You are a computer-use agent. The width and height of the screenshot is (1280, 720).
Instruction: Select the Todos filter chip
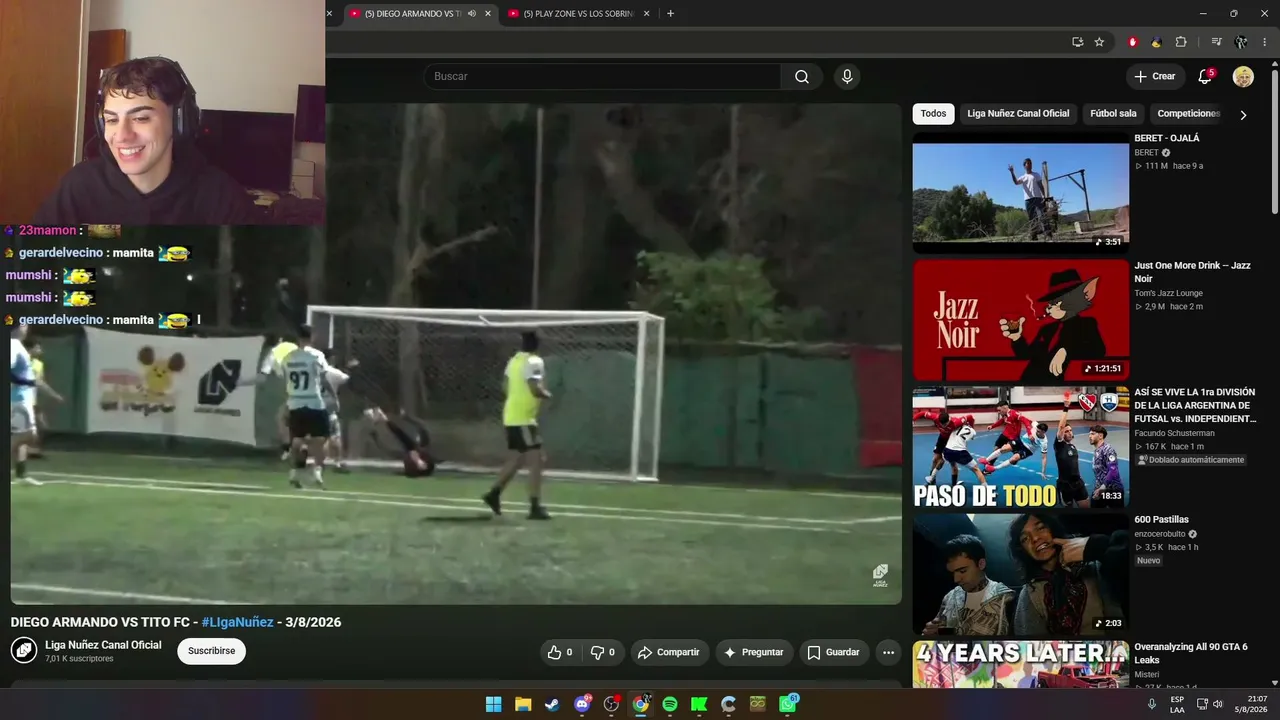[933, 114]
